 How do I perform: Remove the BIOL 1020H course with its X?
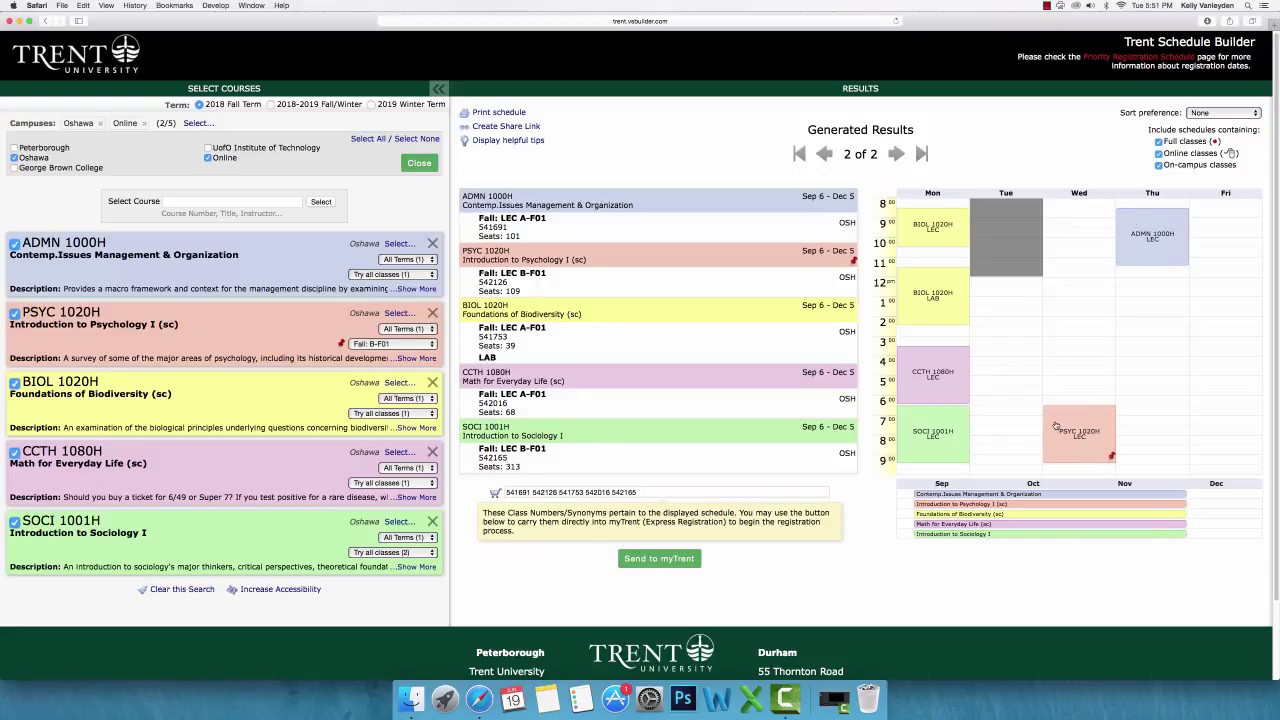pos(432,382)
